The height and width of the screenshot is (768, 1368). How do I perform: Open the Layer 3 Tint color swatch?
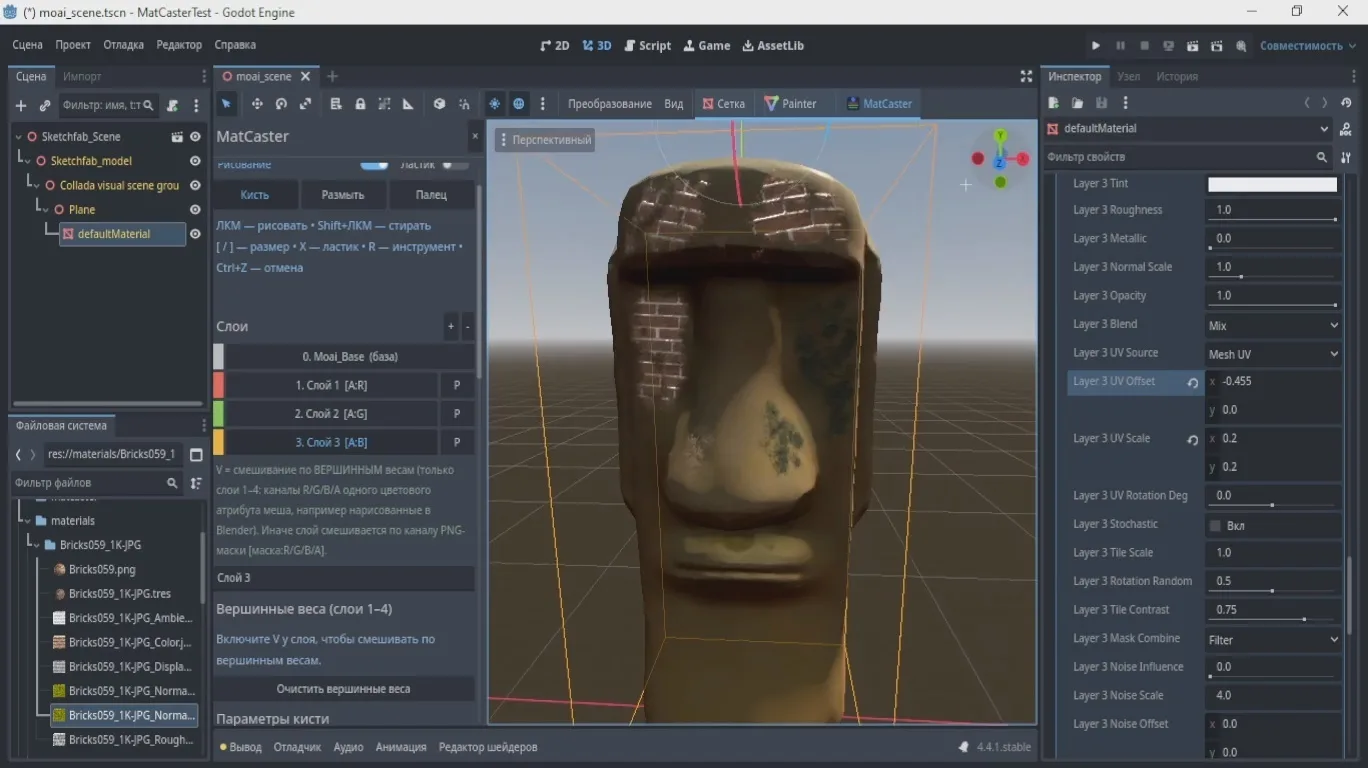click(1272, 184)
